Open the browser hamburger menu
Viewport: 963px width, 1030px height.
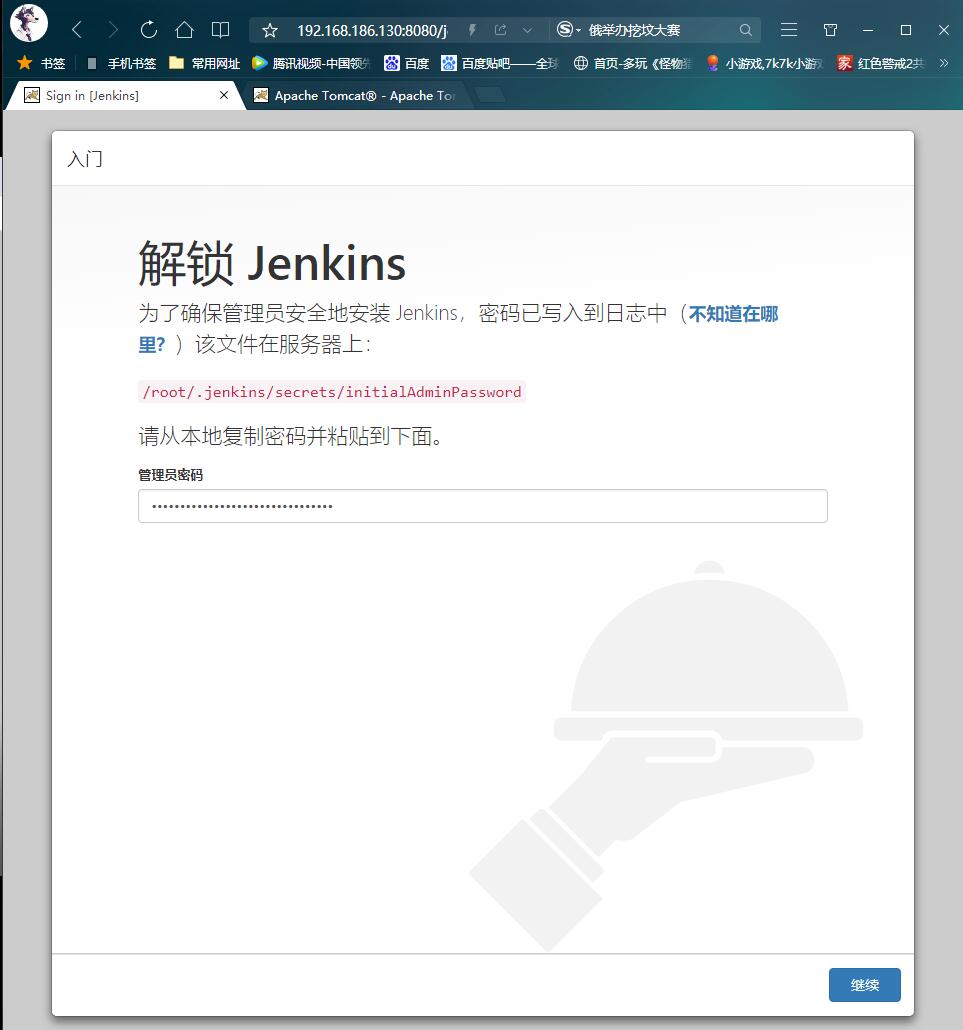tap(789, 30)
